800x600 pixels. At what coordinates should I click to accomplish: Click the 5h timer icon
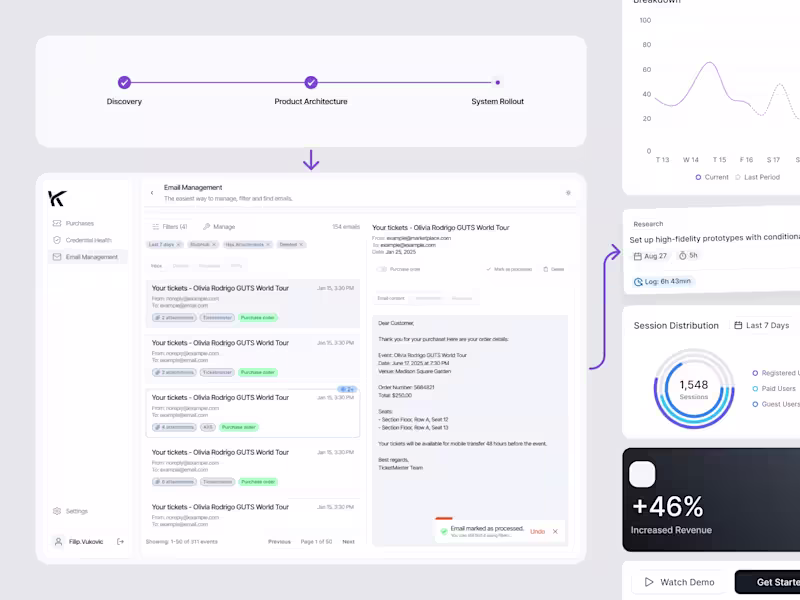(682, 256)
